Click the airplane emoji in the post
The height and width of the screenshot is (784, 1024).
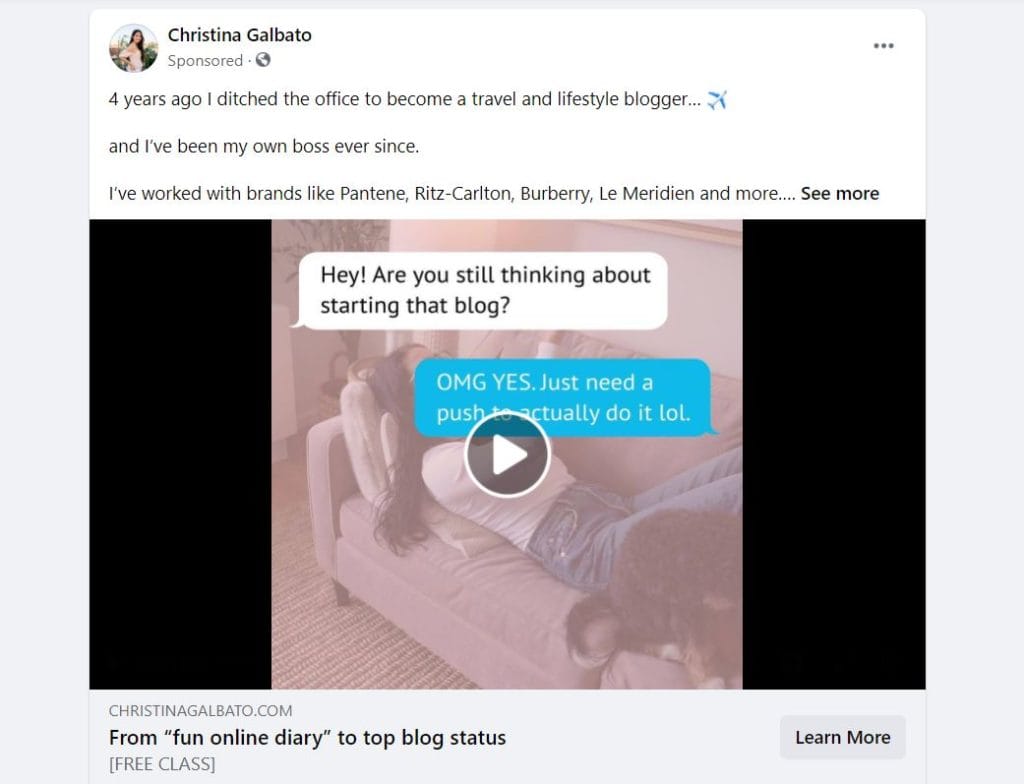click(x=716, y=100)
